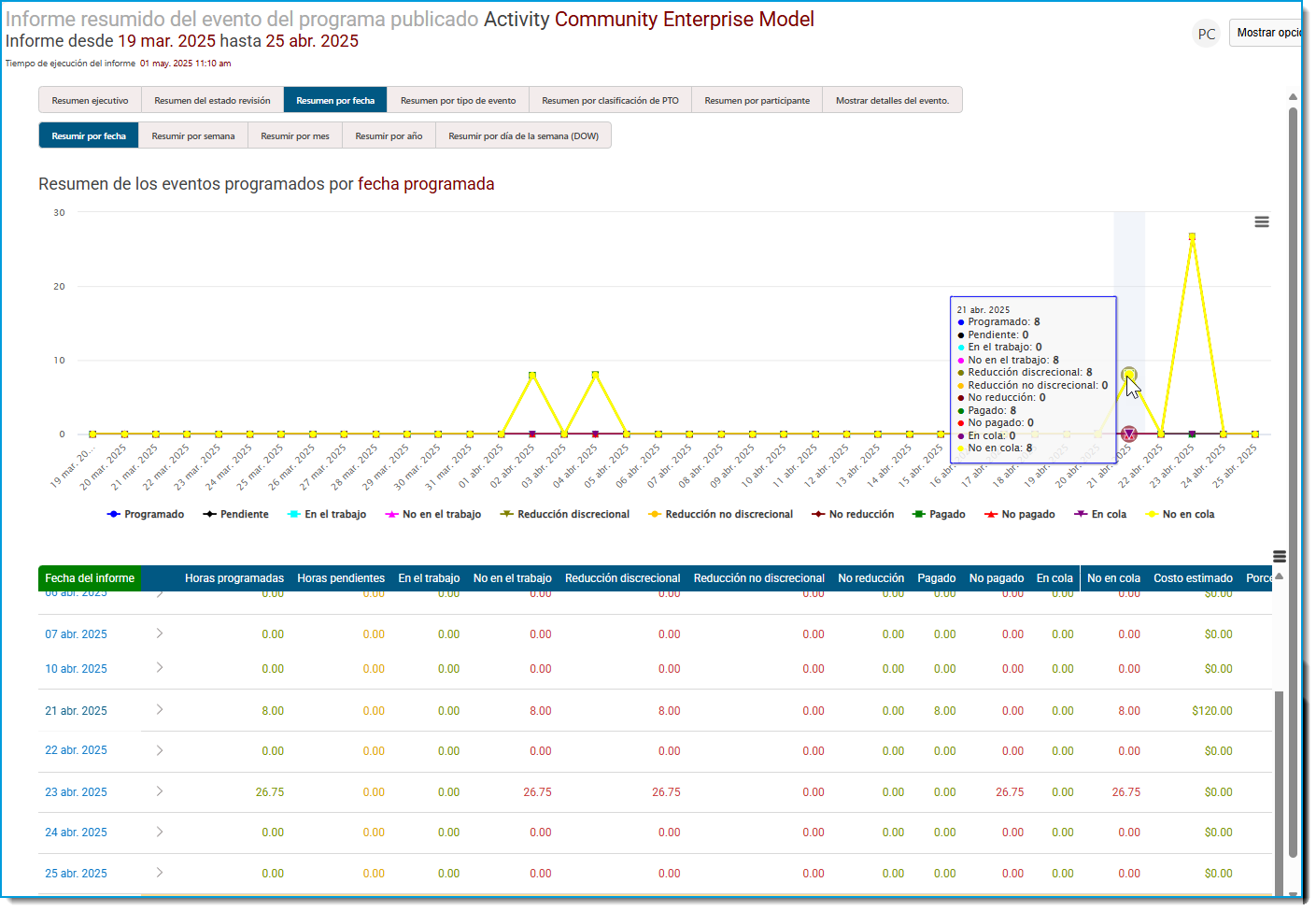
Task: Expand the 23 abr. 2025 row details
Action: point(160,791)
